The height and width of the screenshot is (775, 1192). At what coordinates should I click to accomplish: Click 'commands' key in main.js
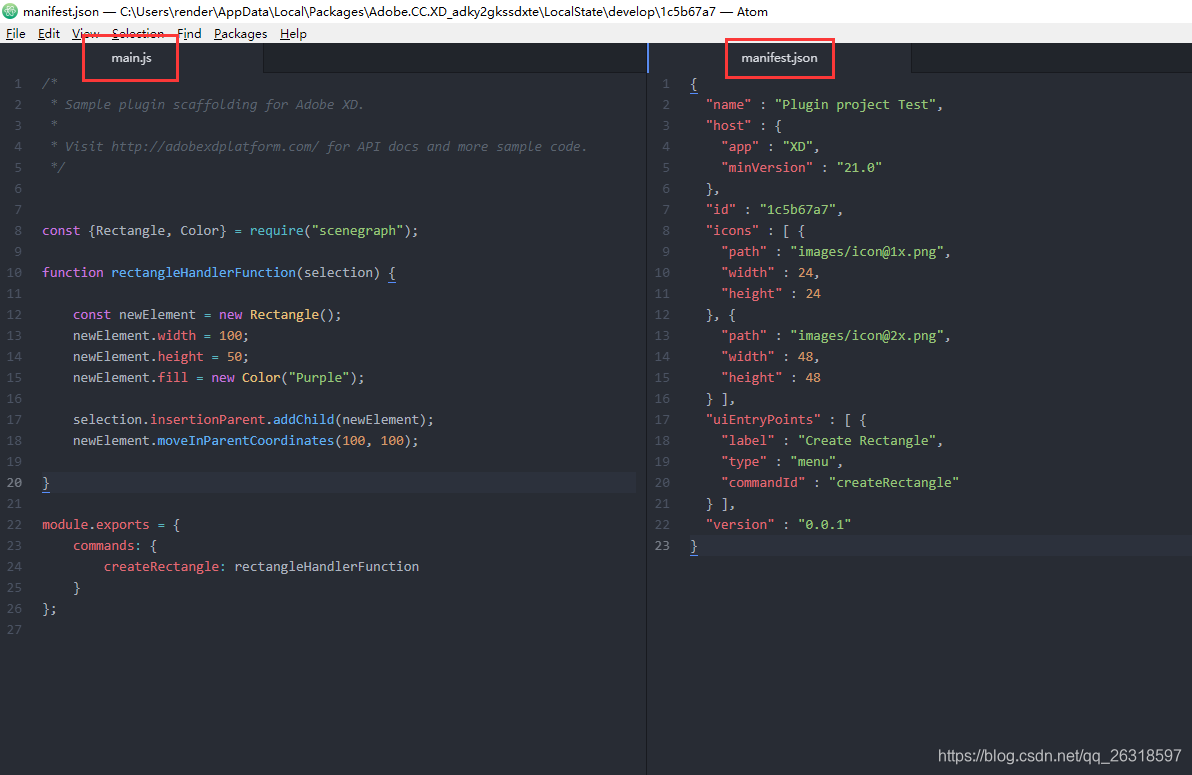(103, 545)
